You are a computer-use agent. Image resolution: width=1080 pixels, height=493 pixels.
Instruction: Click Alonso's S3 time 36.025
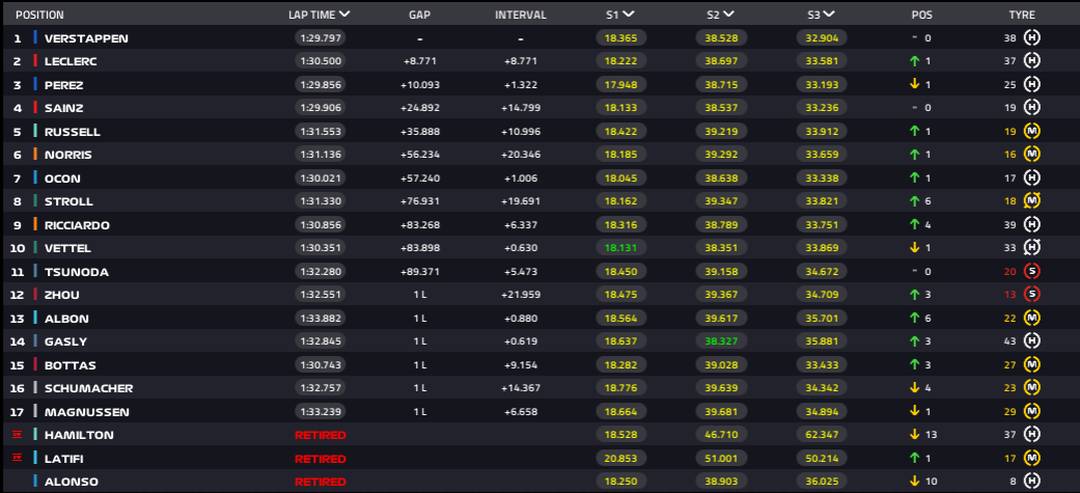pos(822,481)
